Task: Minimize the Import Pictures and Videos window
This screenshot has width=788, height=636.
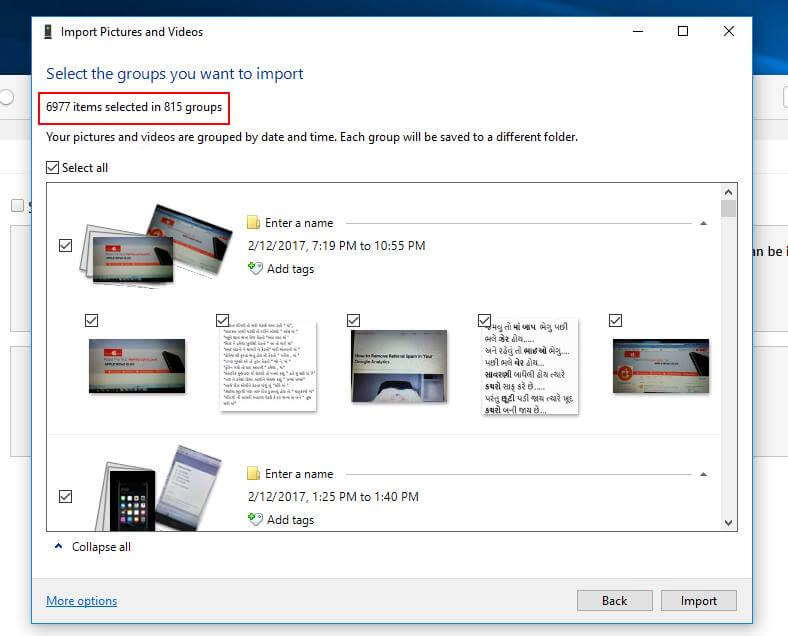Action: pos(638,31)
